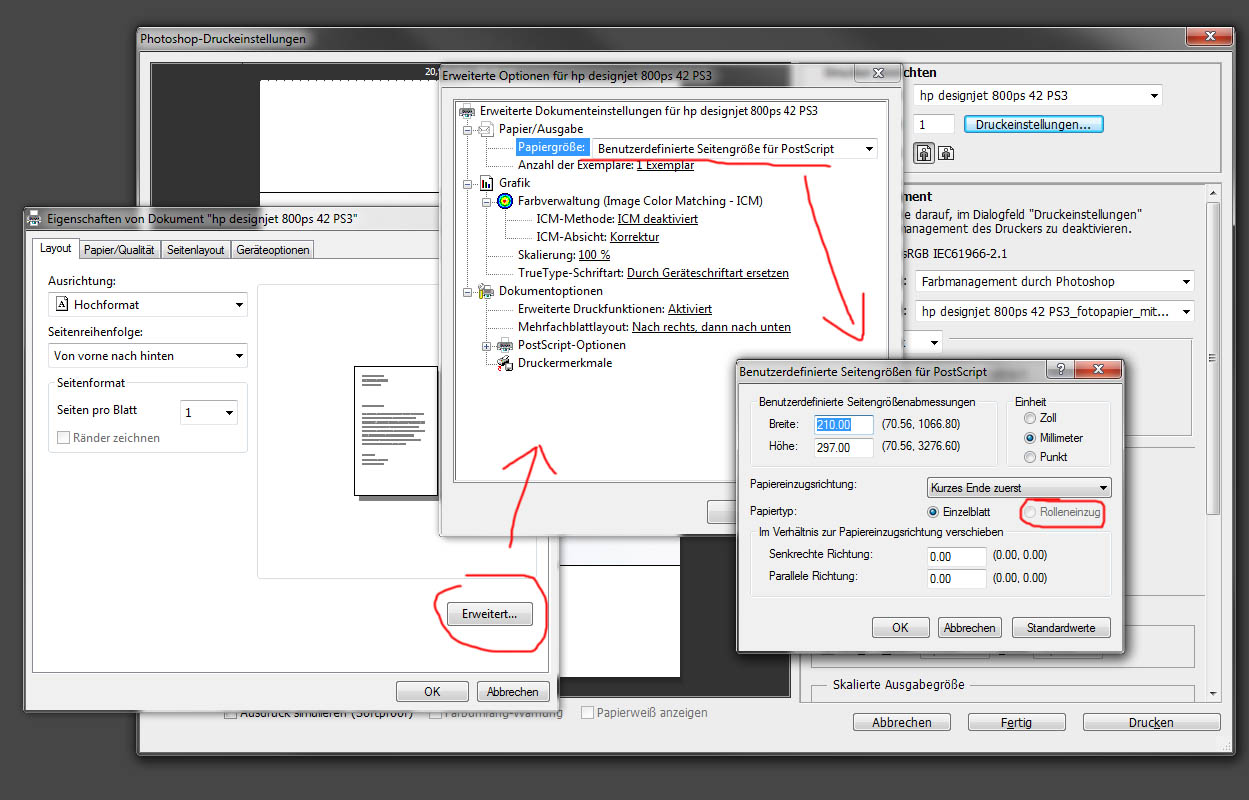1249x800 pixels.
Task: Select the Grafik chart icon in tree
Action: click(x=486, y=183)
